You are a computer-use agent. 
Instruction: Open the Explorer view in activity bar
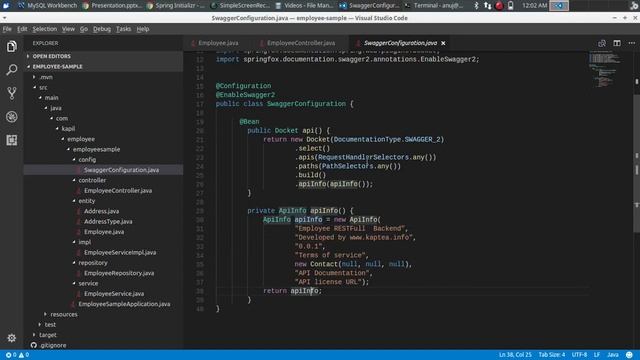coord(11,46)
